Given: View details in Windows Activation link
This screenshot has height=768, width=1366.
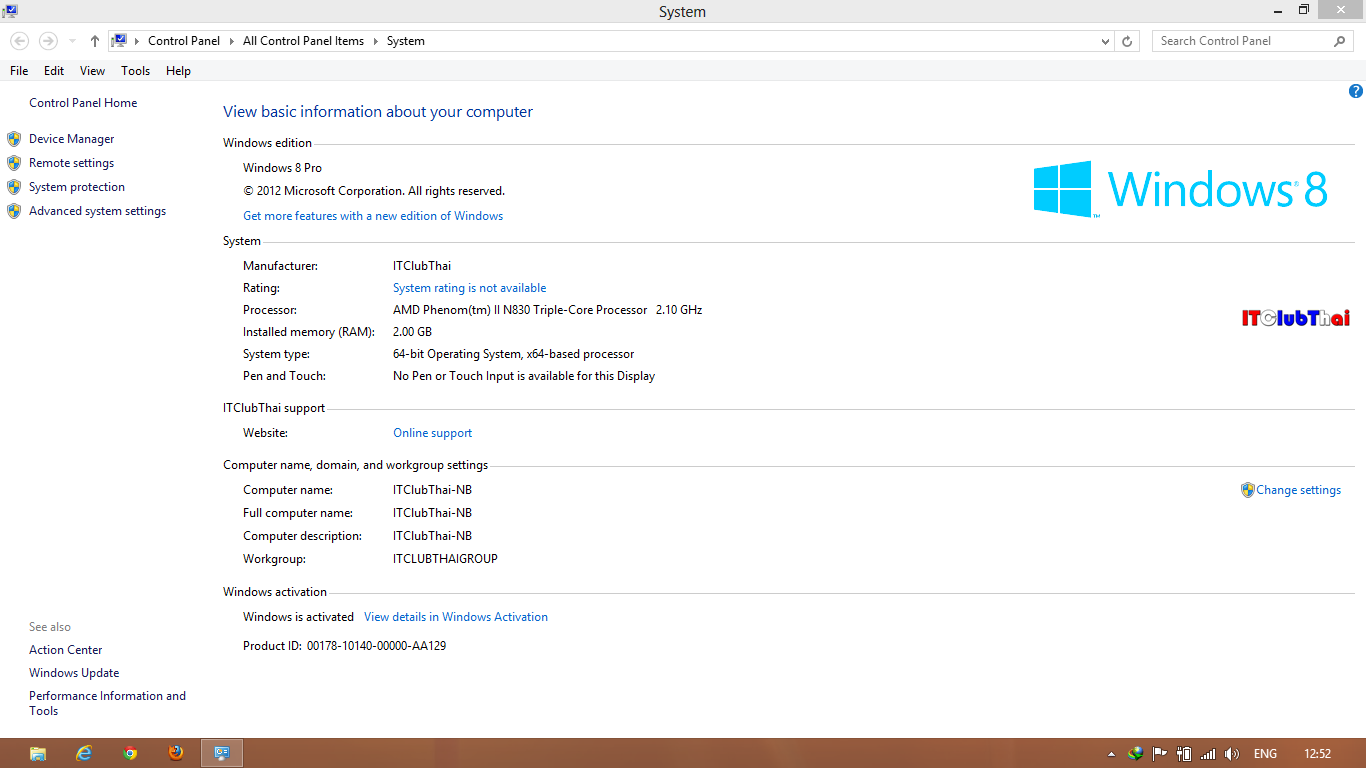Looking at the screenshot, I should 456,617.
